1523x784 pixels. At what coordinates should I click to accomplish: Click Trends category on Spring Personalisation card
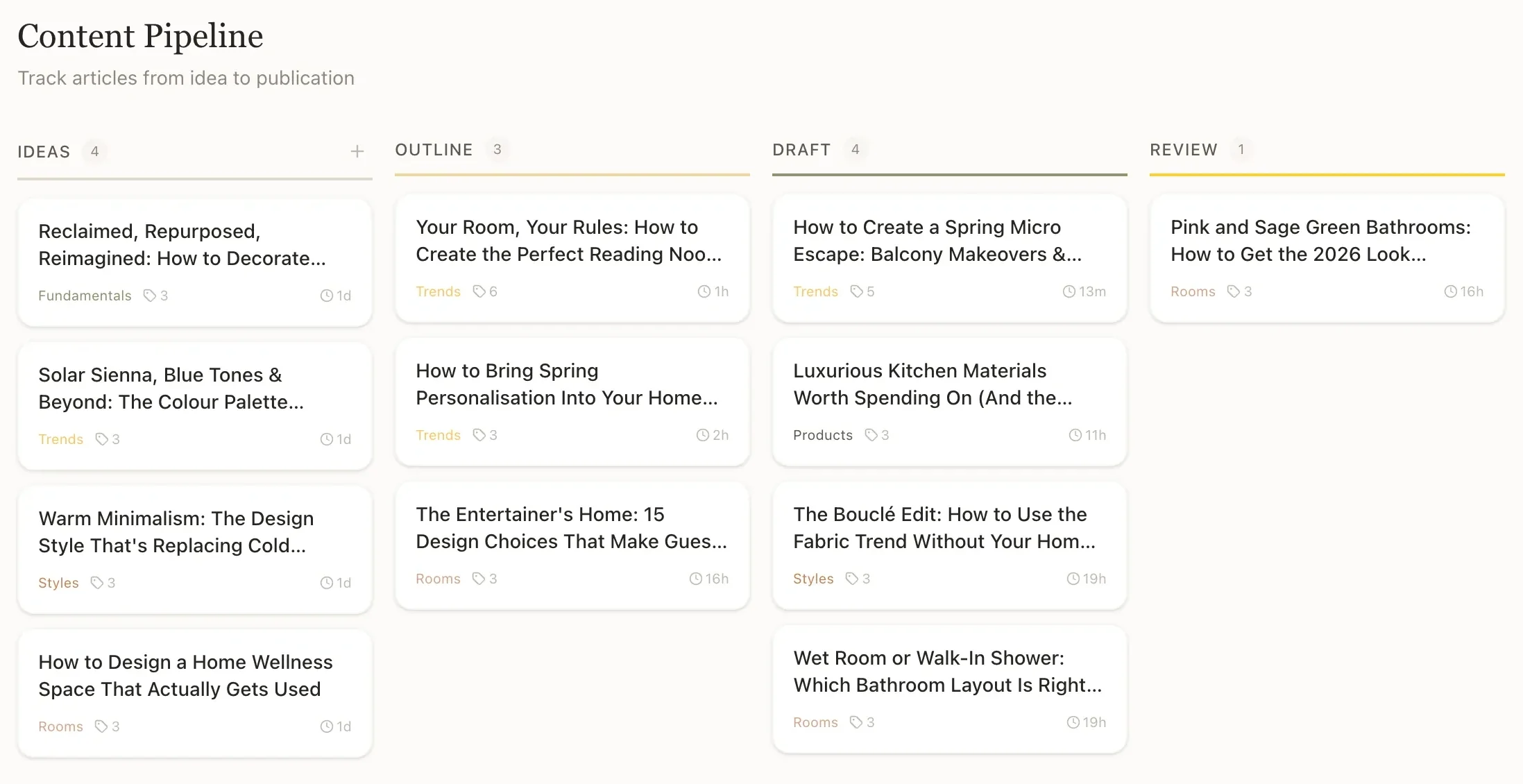tap(439, 435)
